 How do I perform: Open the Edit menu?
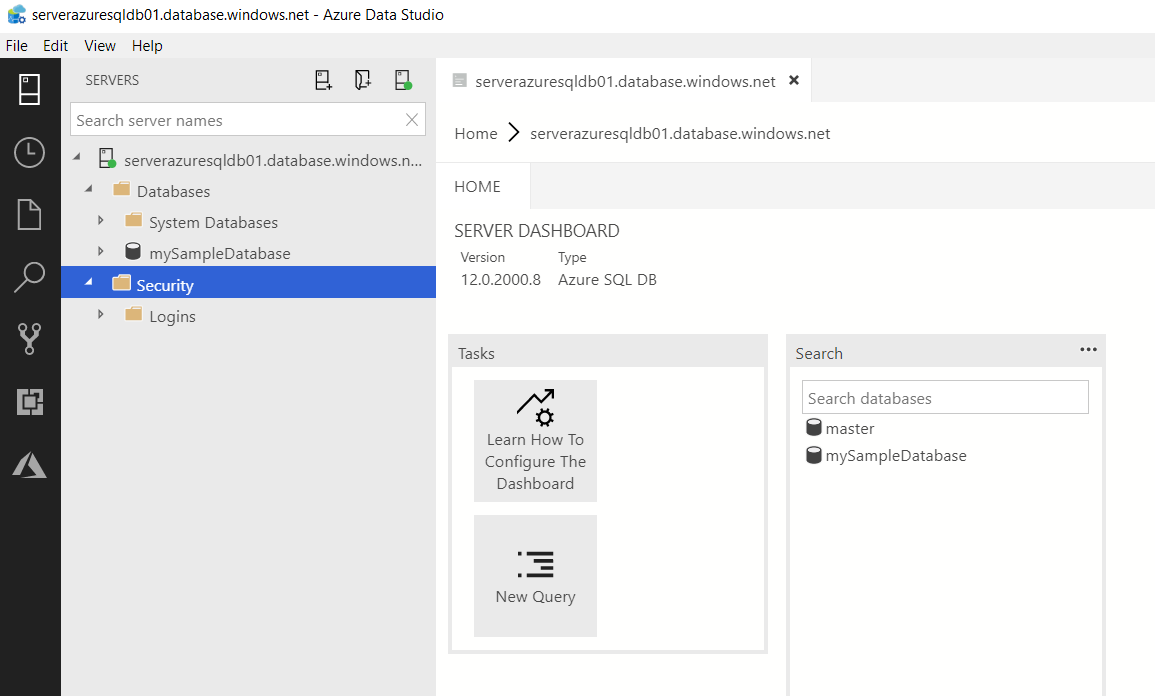[x=55, y=46]
